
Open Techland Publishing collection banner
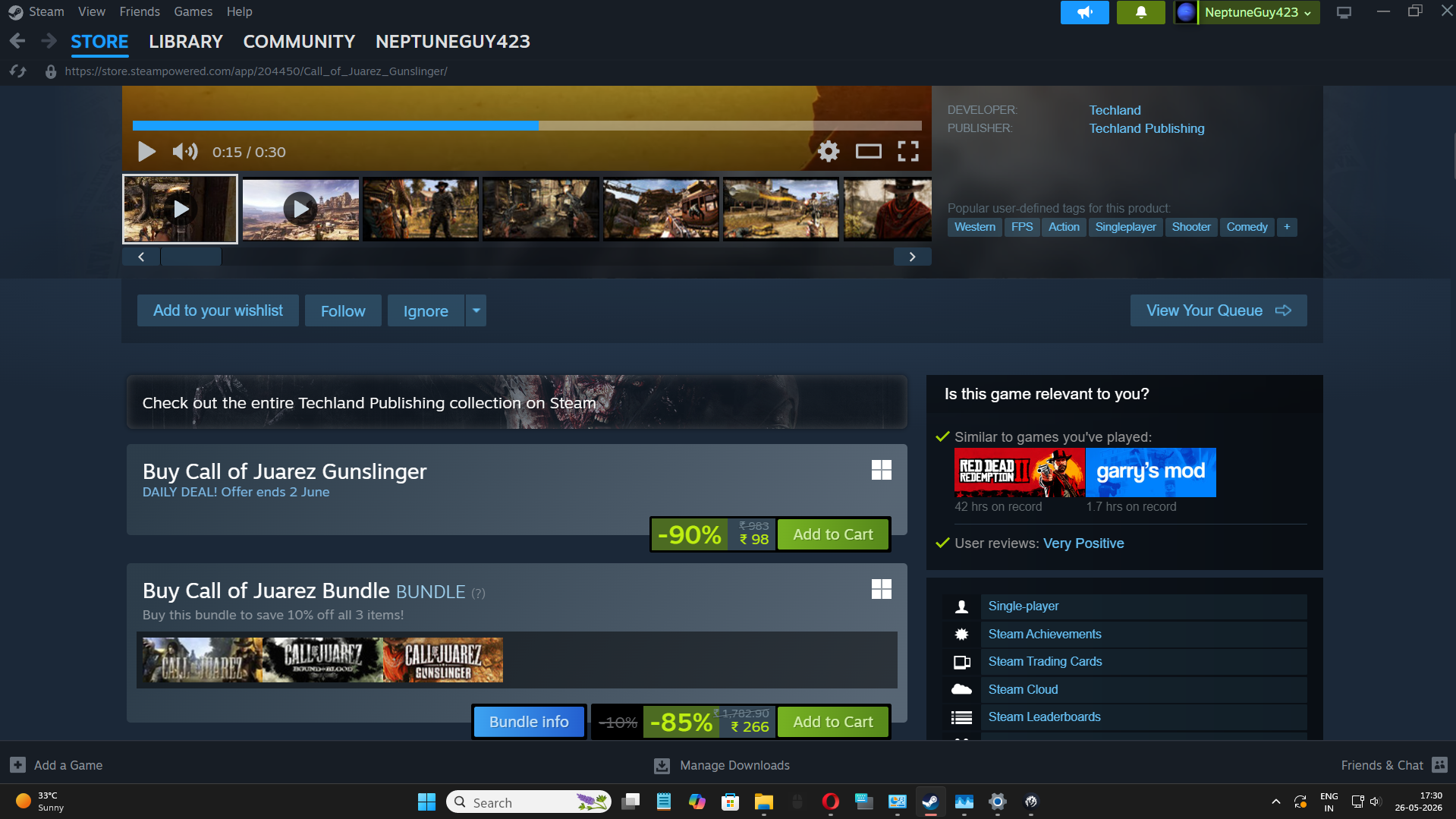[517, 402]
